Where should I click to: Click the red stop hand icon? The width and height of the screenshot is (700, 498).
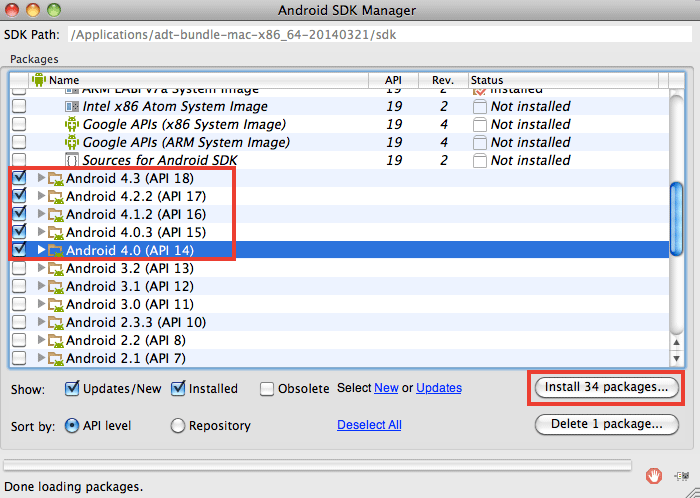[654, 476]
